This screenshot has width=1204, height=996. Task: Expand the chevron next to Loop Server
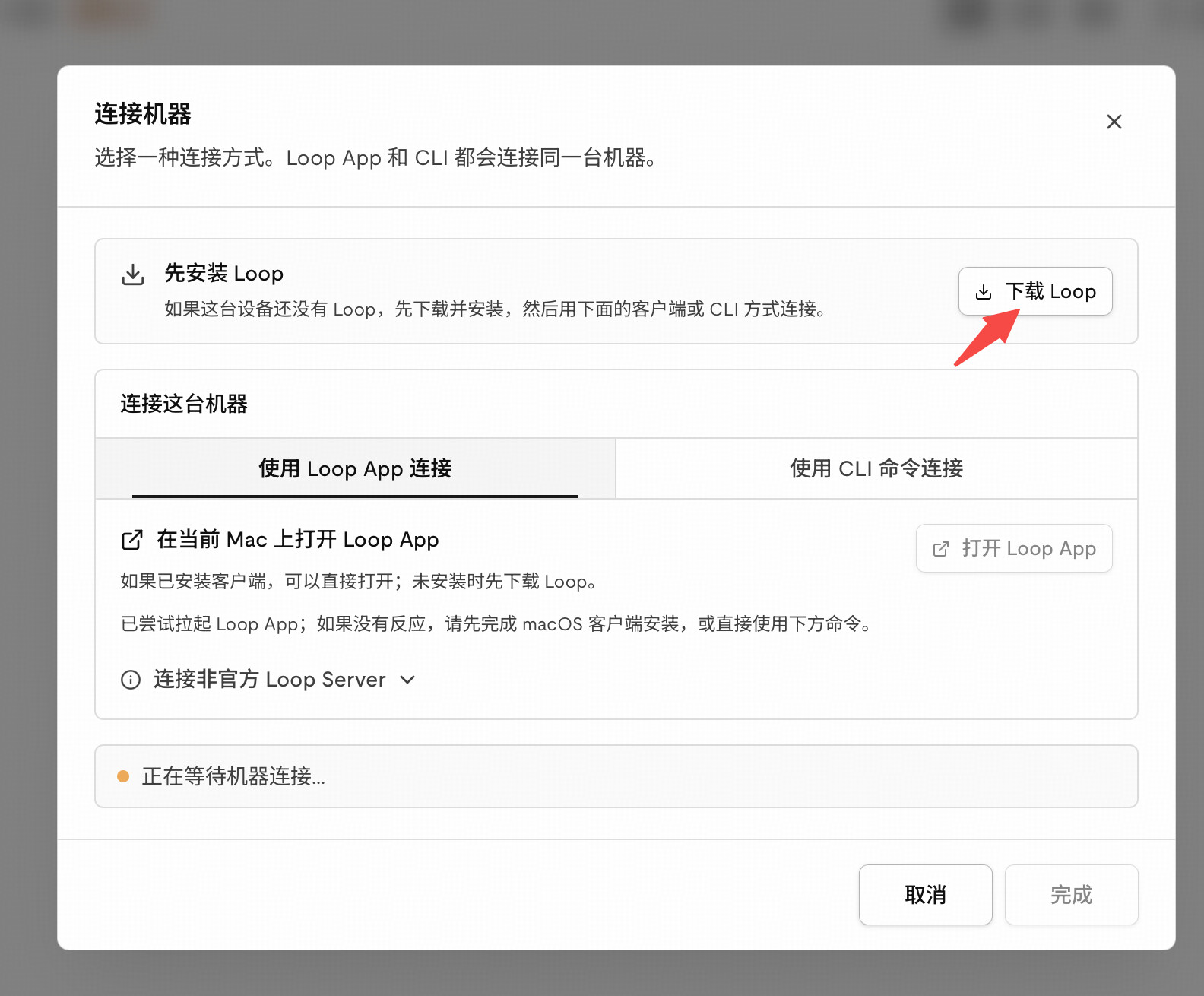(x=407, y=680)
